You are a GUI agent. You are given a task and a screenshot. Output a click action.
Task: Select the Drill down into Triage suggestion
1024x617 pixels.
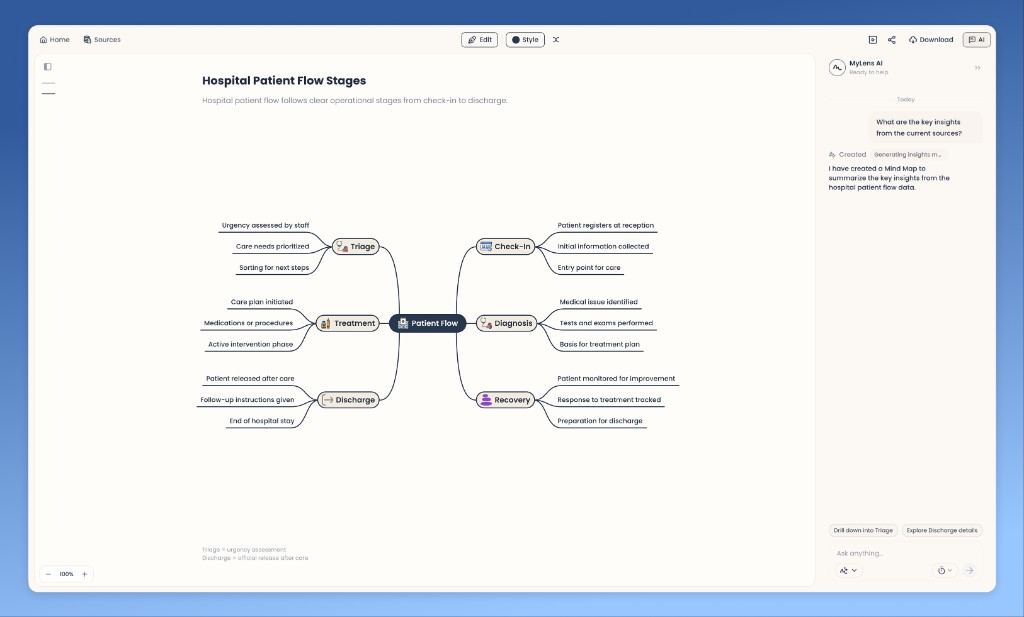[863, 530]
